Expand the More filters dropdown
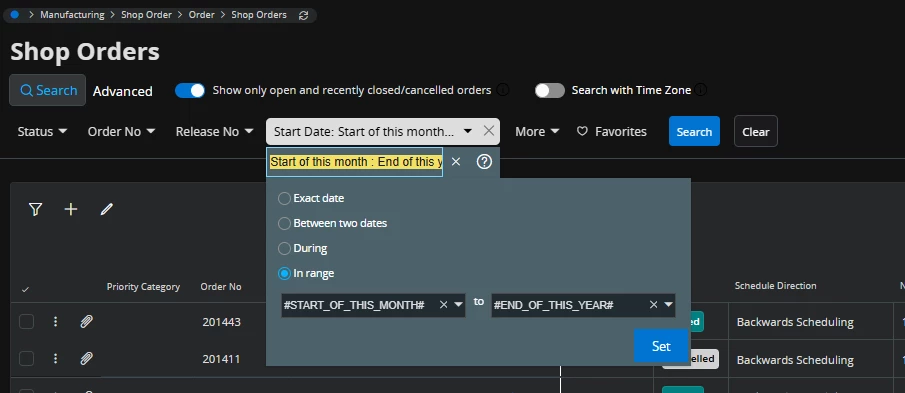Screen dimensions: 905x393 click(537, 132)
